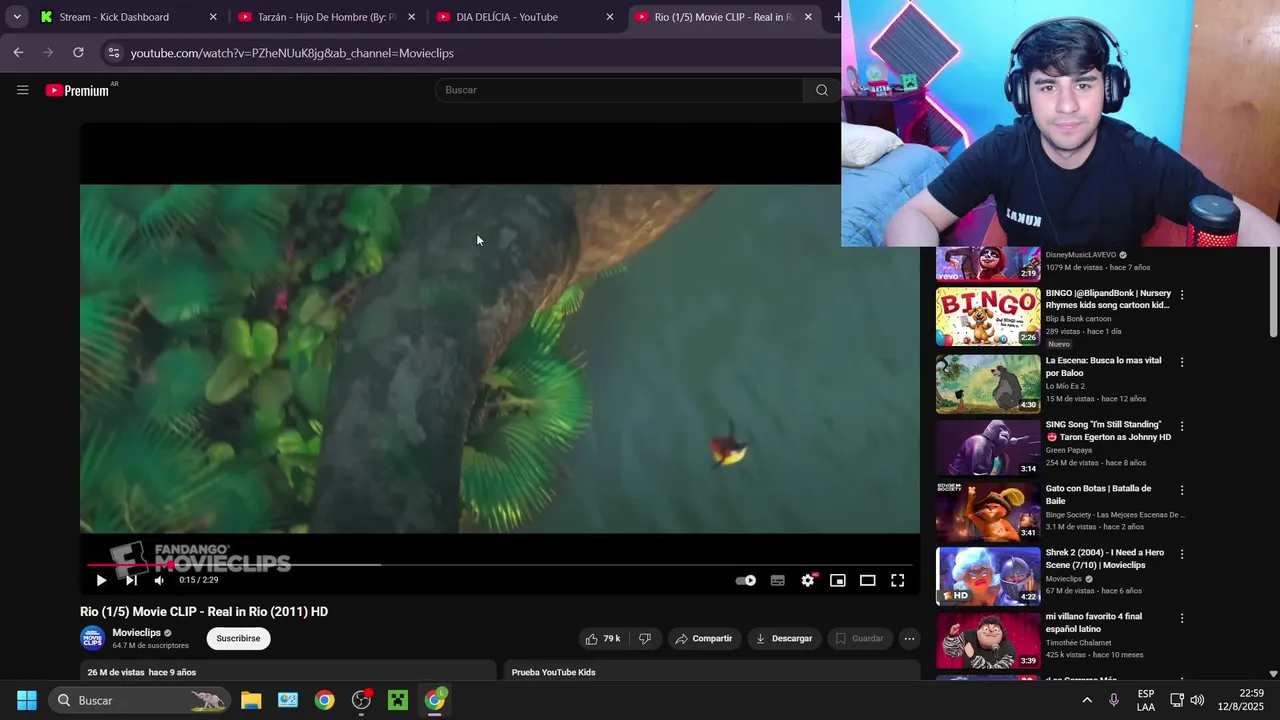View site information icon in address bar
This screenshot has width=1280, height=720.
(x=113, y=53)
